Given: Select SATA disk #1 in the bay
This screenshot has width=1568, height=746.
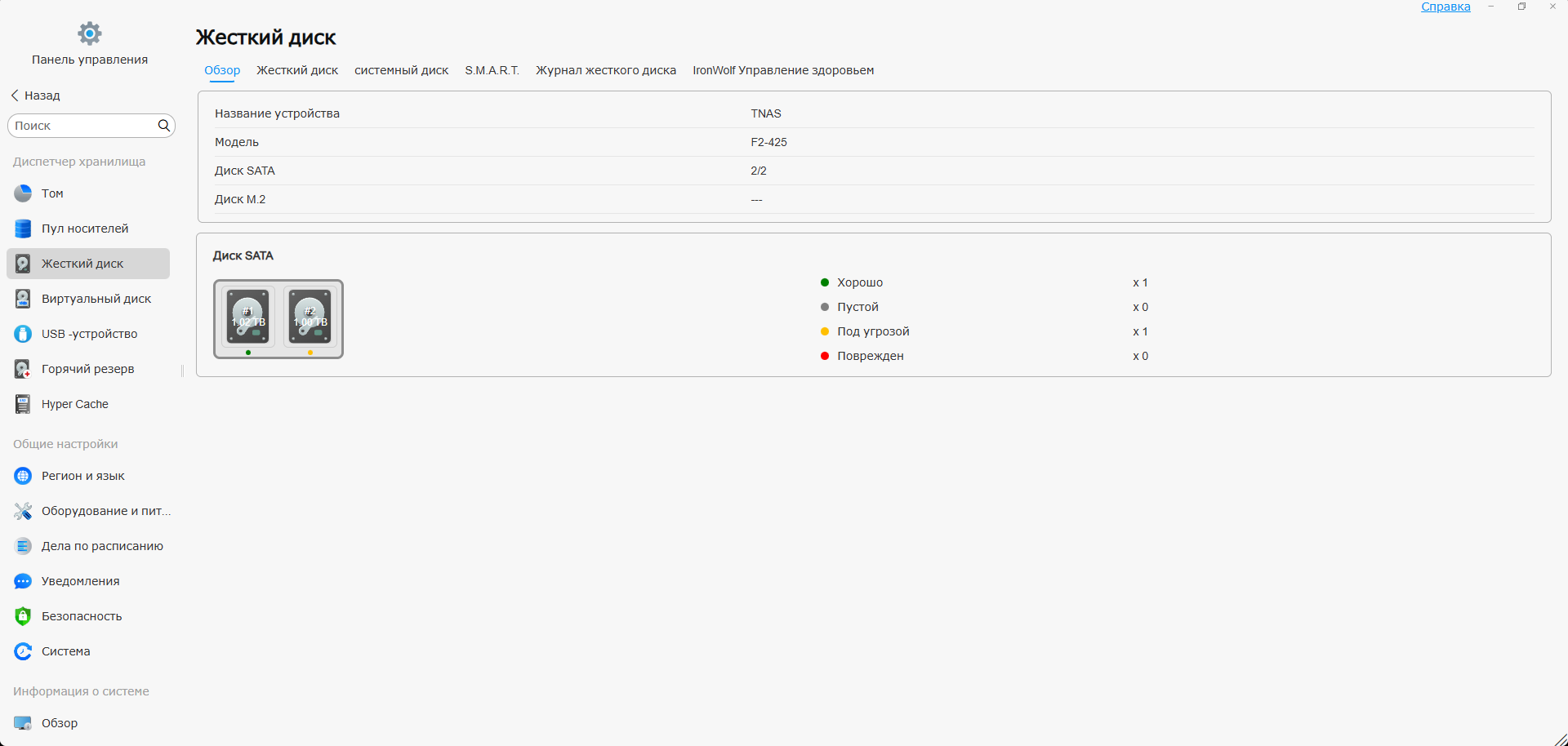Looking at the screenshot, I should tap(248, 317).
